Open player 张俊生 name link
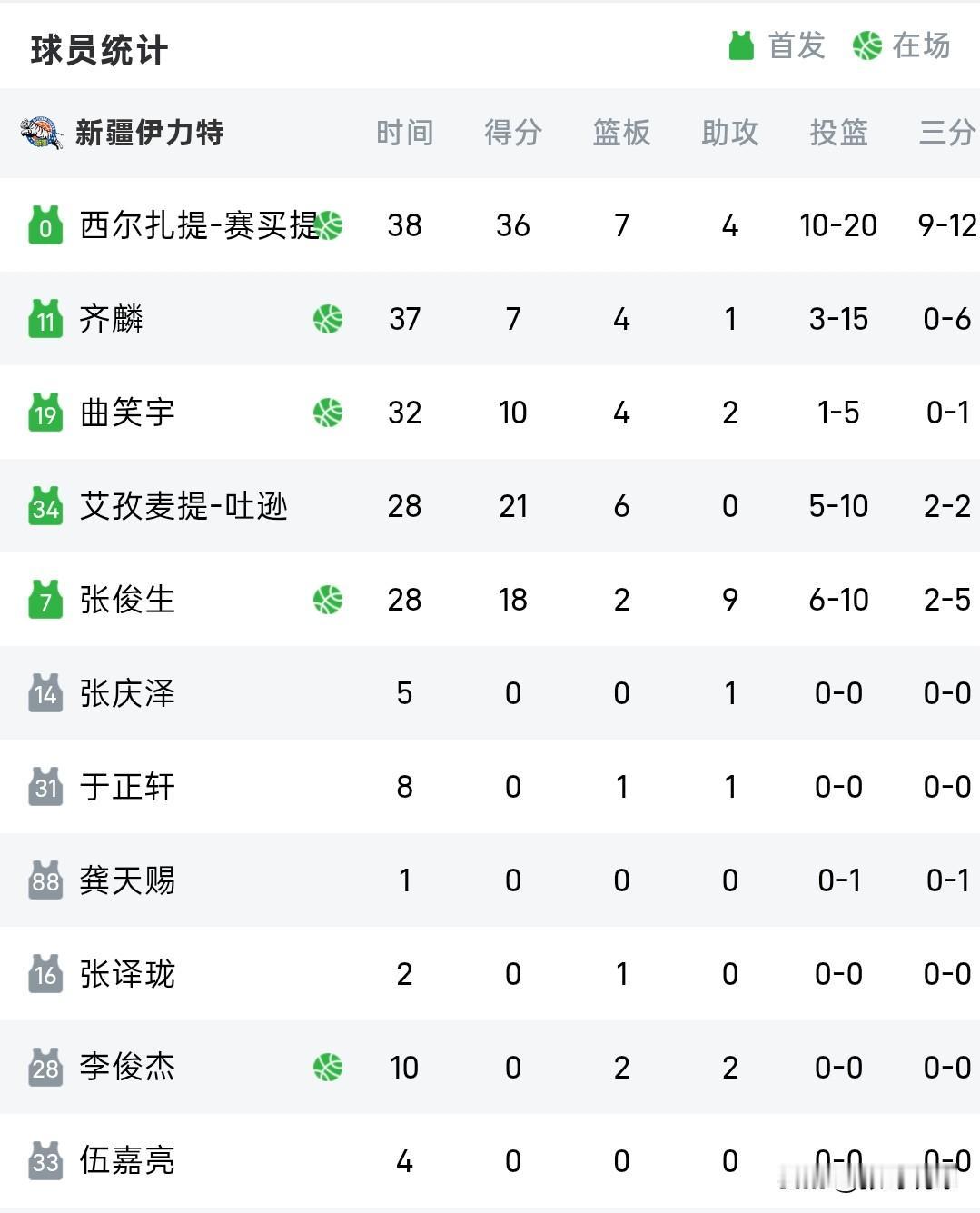Viewport: 980px width, 1213px height. [127, 600]
